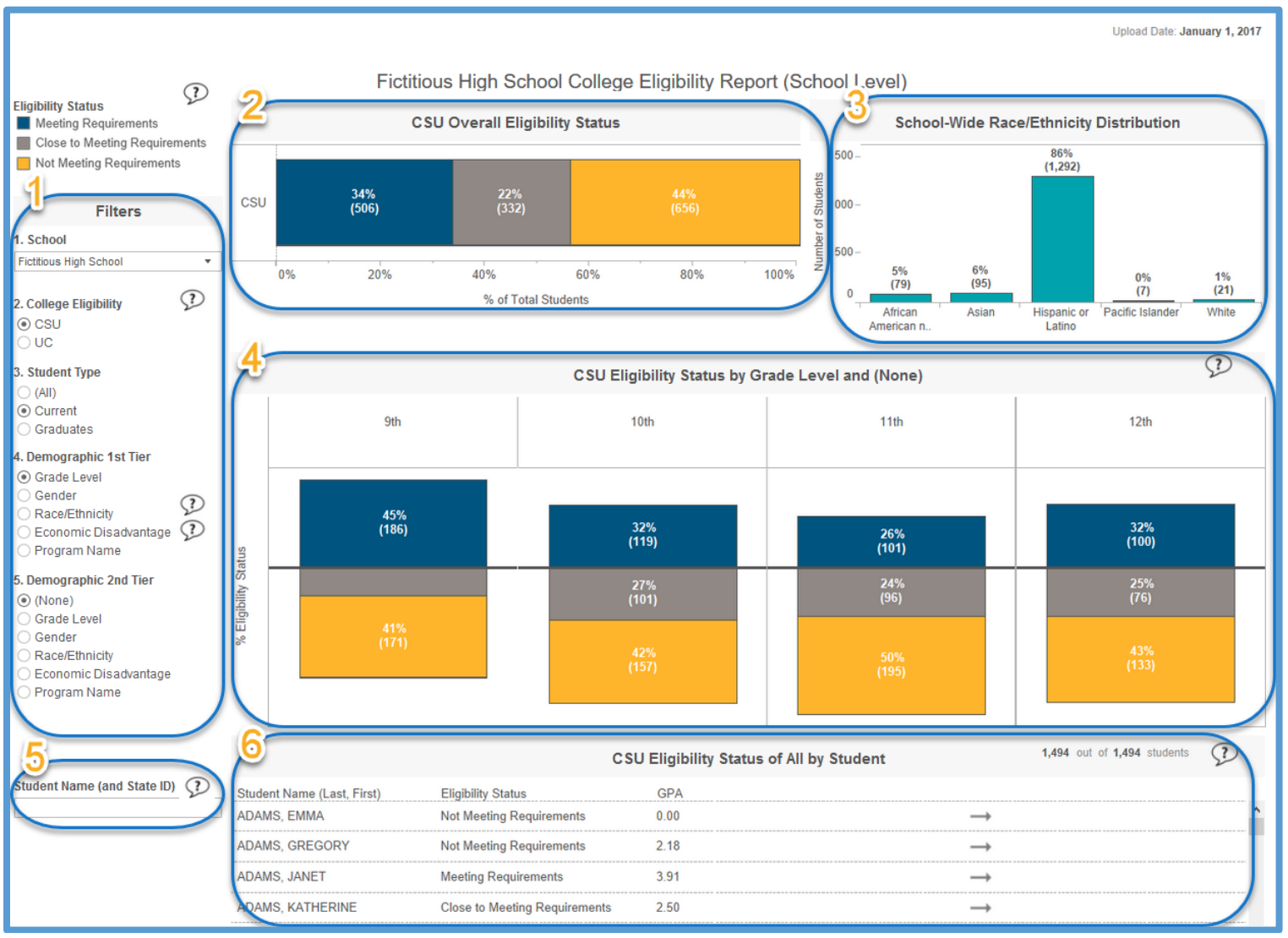Open help icon beside Economic Disadvantage first tier

(x=193, y=530)
